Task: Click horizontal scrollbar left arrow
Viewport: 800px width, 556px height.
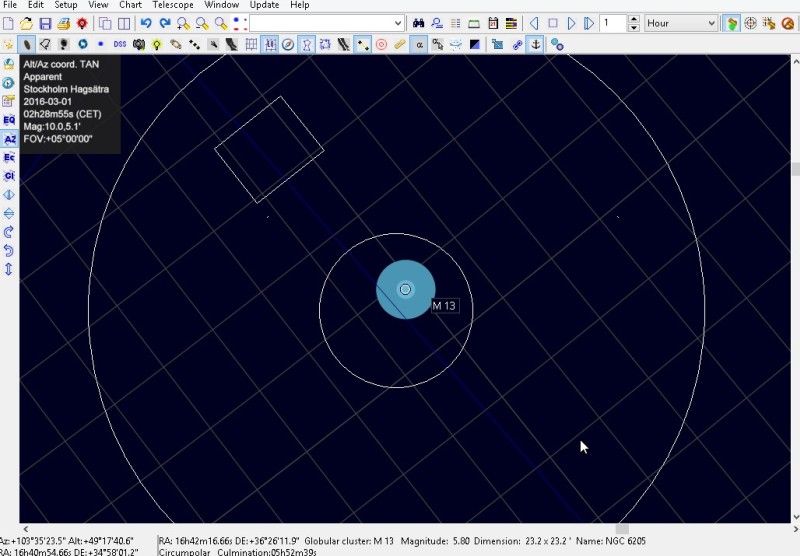Action: point(26,529)
